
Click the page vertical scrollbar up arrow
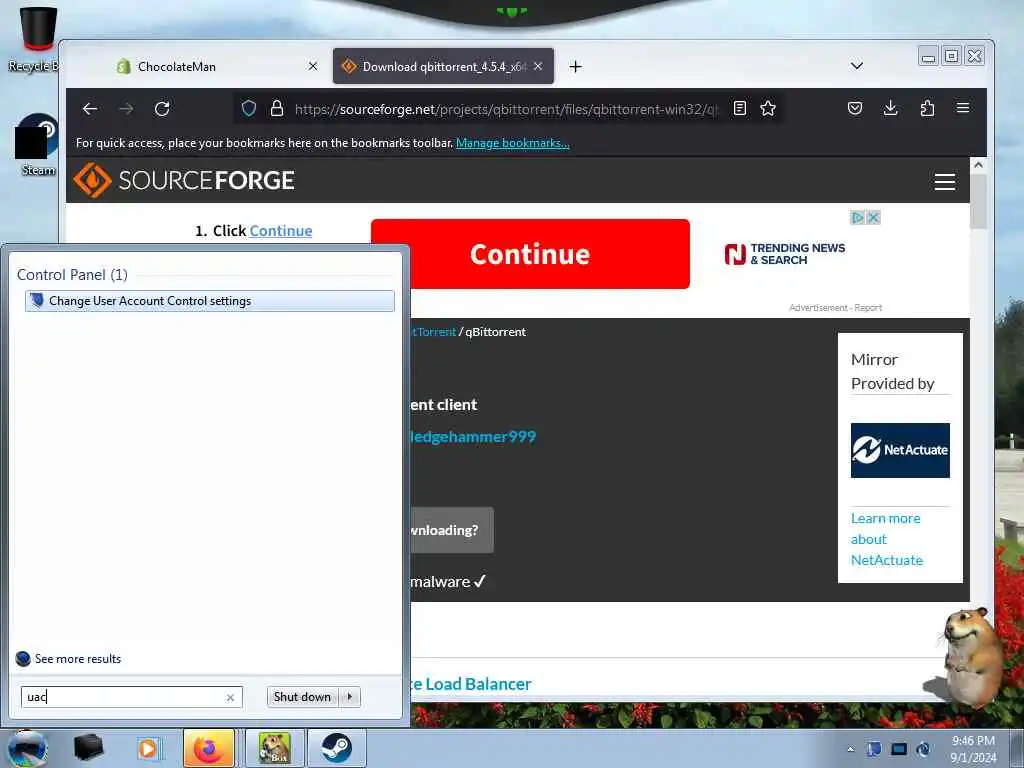tap(978, 165)
